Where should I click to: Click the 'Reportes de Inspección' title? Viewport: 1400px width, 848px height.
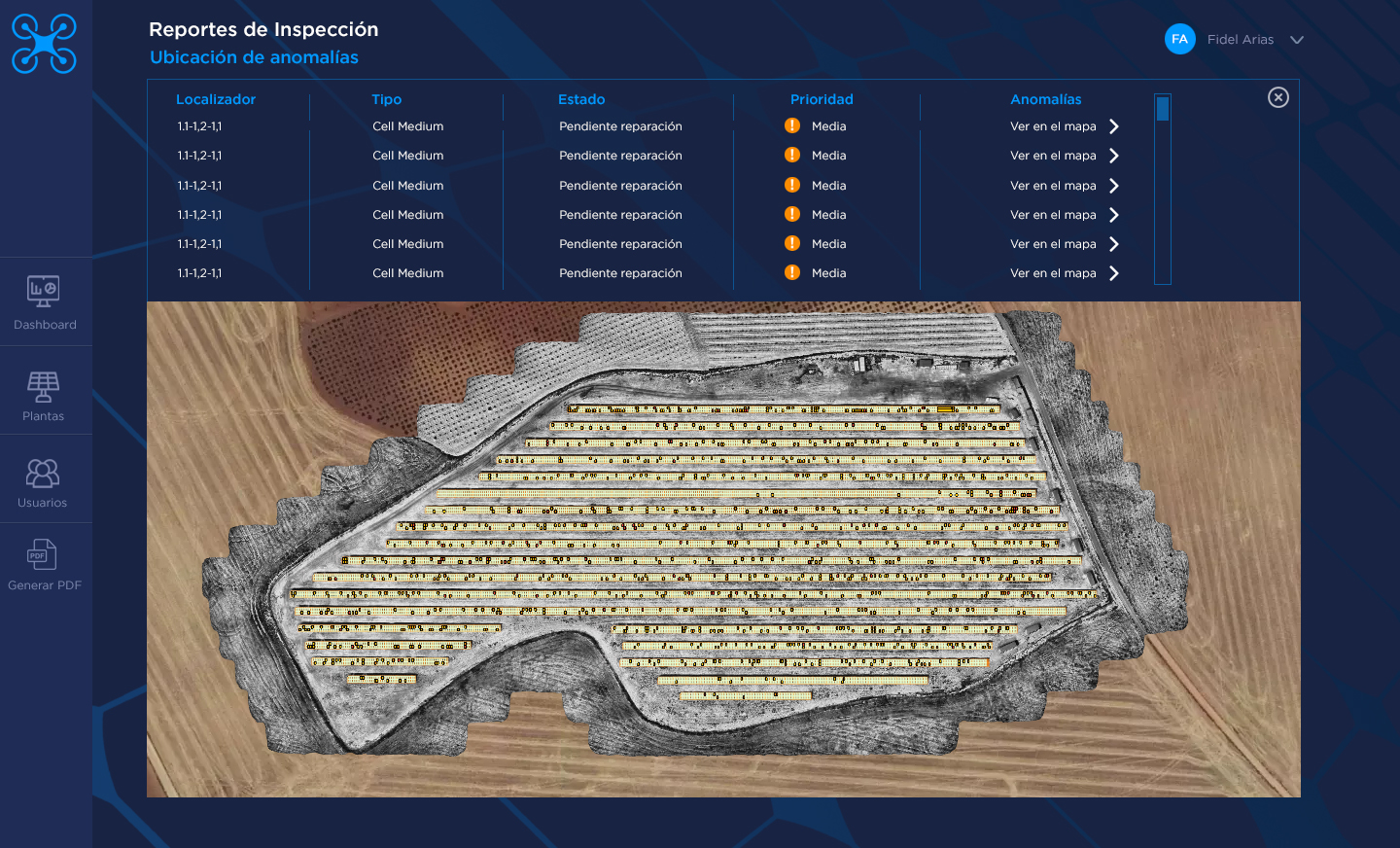[263, 29]
